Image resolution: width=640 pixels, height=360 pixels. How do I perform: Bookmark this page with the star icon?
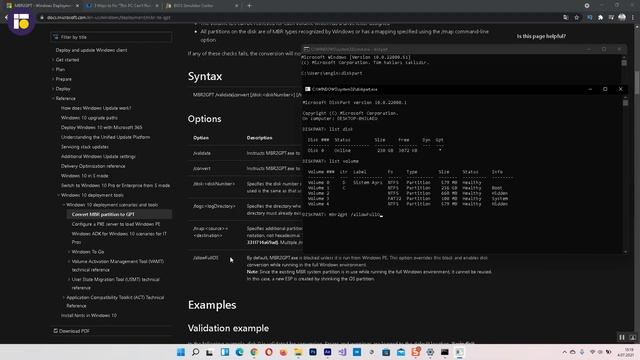click(577, 18)
